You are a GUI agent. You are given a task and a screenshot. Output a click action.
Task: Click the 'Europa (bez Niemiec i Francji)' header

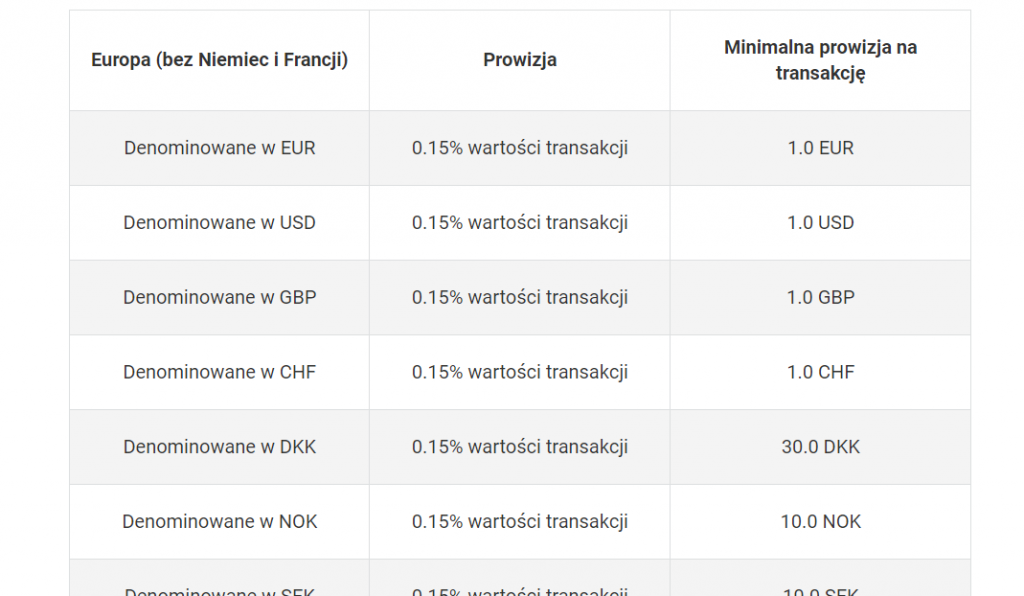(x=219, y=60)
